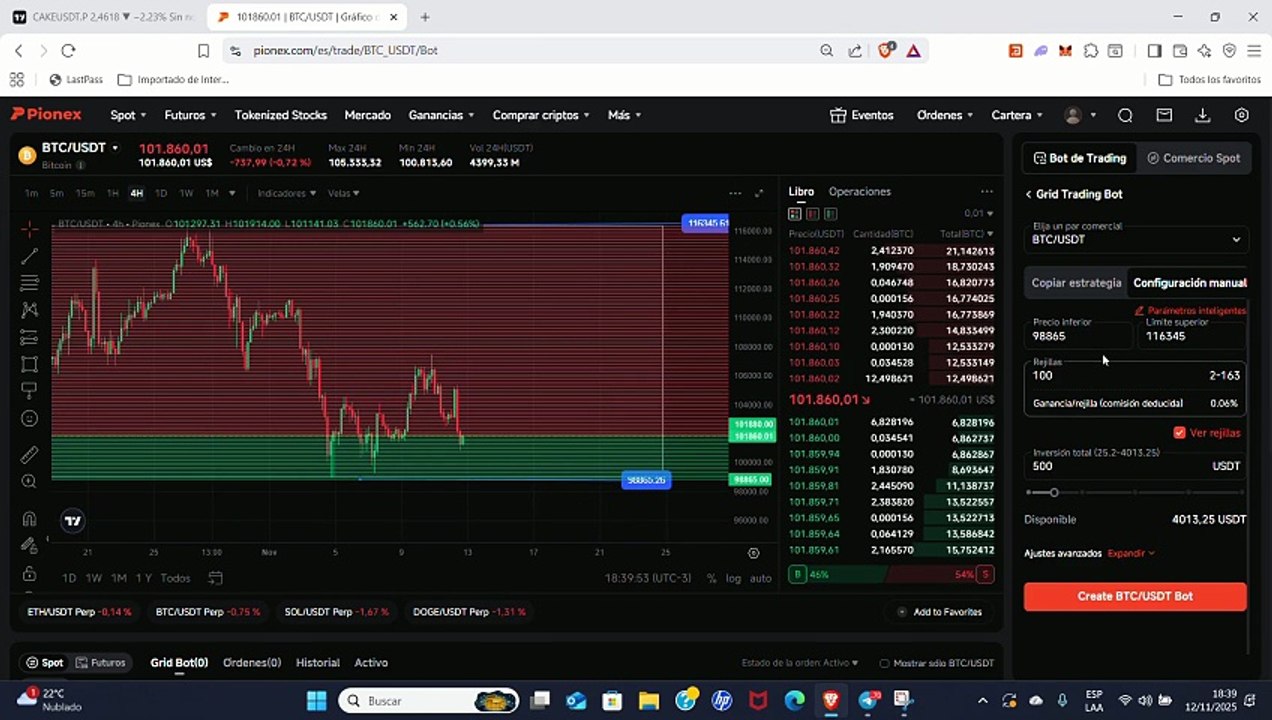
Task: Open order book more-options ellipsis
Action: coord(987,192)
